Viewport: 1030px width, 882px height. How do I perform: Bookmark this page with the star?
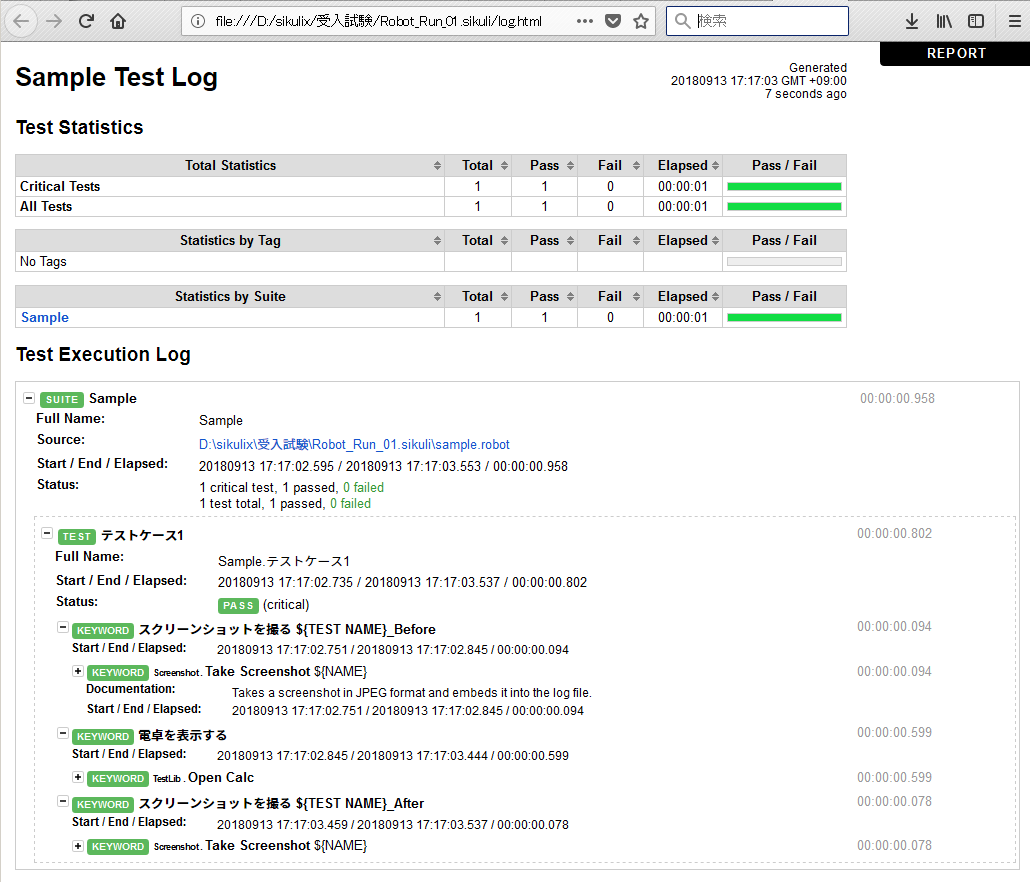pos(641,21)
